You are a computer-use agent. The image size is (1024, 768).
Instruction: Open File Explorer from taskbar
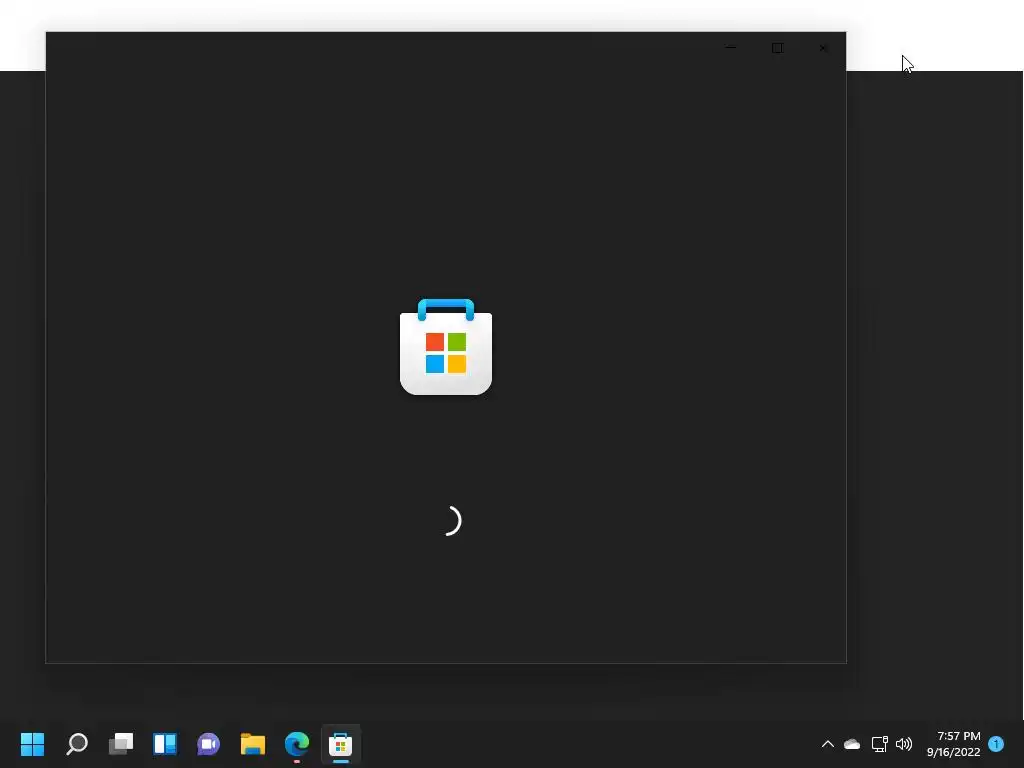[253, 743]
